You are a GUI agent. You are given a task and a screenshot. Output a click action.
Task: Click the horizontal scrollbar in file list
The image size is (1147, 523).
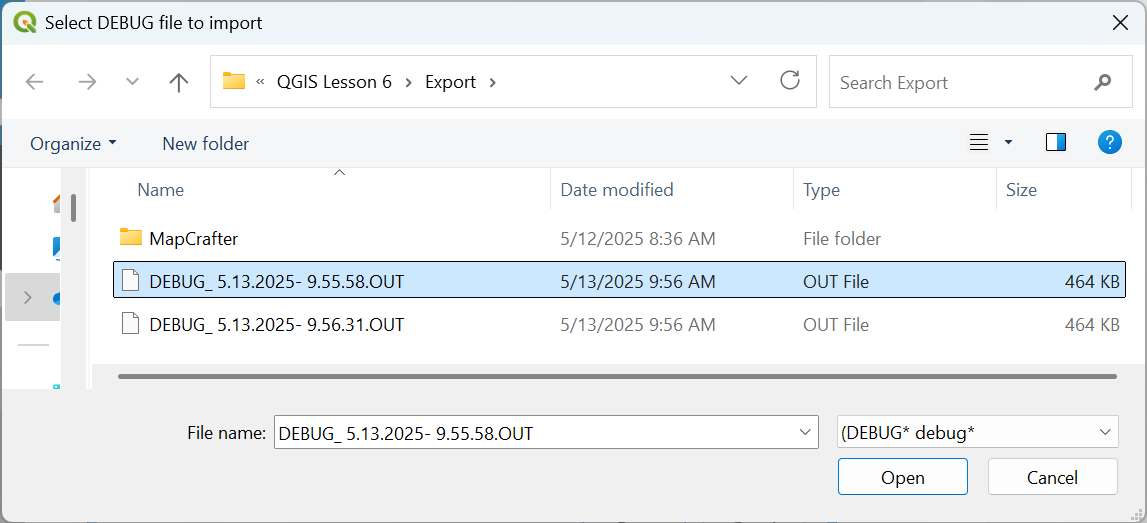(x=616, y=376)
